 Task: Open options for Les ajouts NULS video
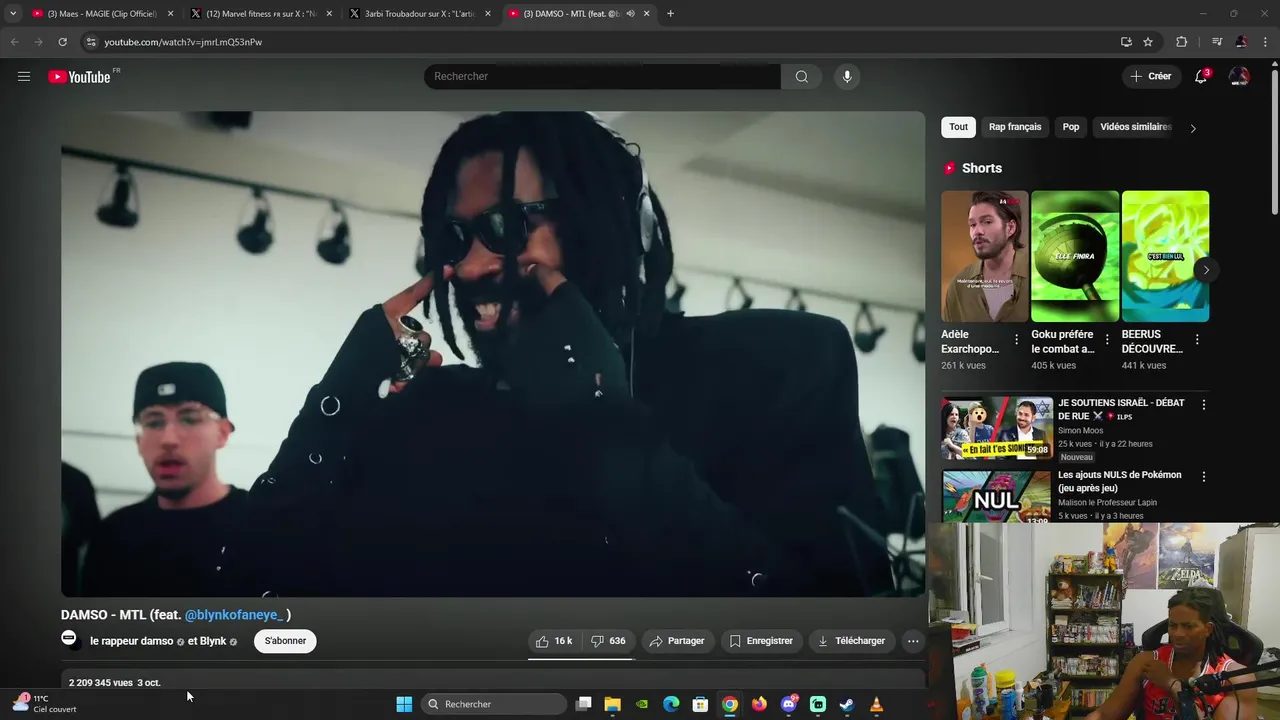click(1204, 477)
